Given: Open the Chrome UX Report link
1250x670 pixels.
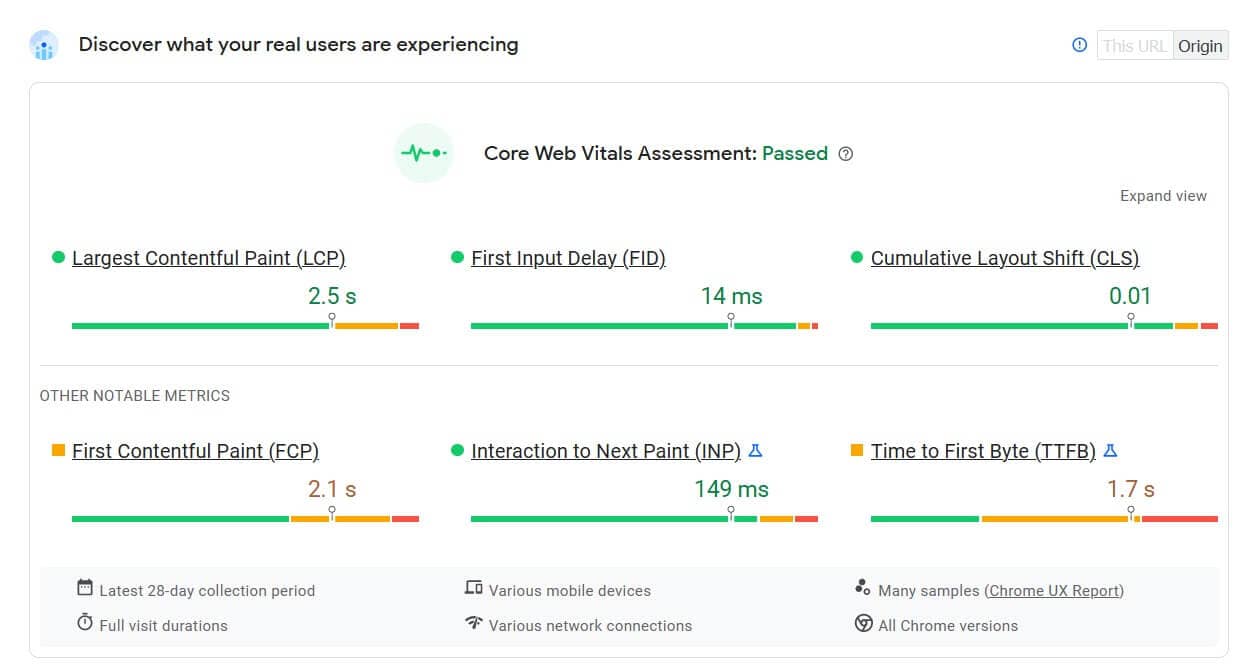Looking at the screenshot, I should [x=1053, y=590].
